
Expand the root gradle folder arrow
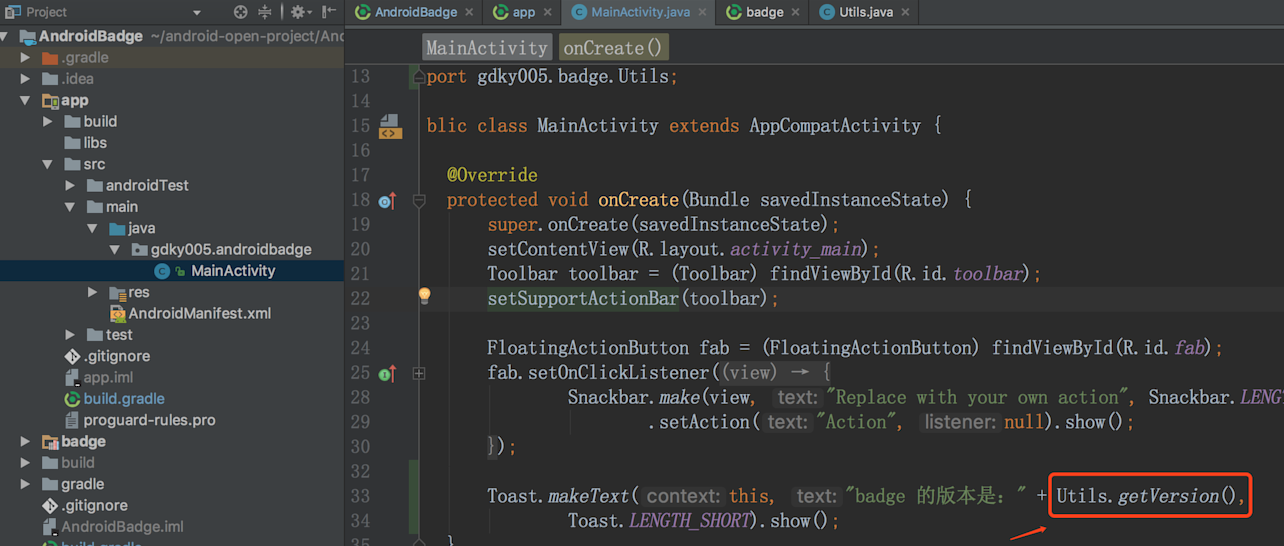26,484
